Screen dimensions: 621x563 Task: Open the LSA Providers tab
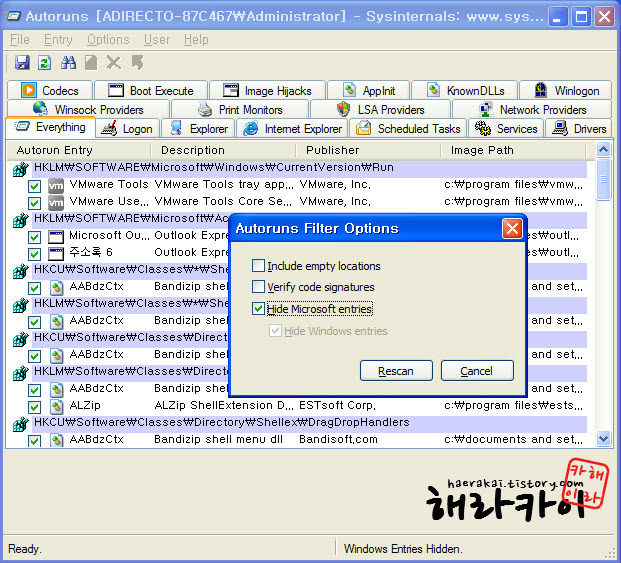click(380, 109)
